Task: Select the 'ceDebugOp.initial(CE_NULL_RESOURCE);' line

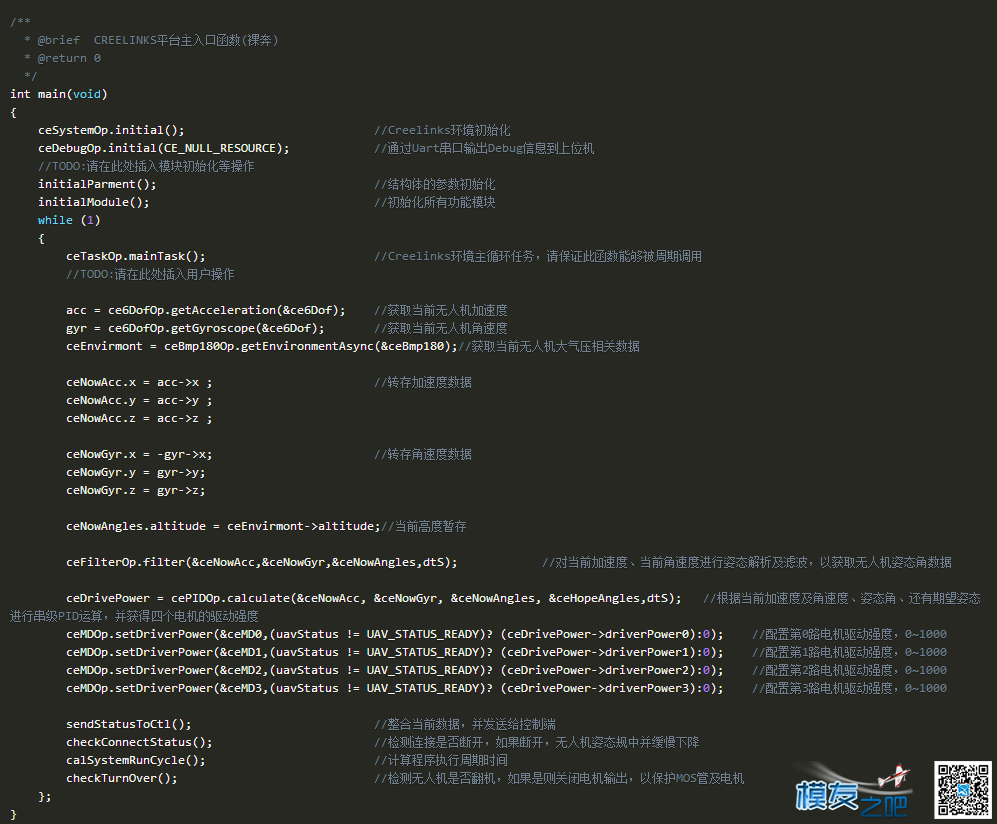Action: [x=163, y=148]
